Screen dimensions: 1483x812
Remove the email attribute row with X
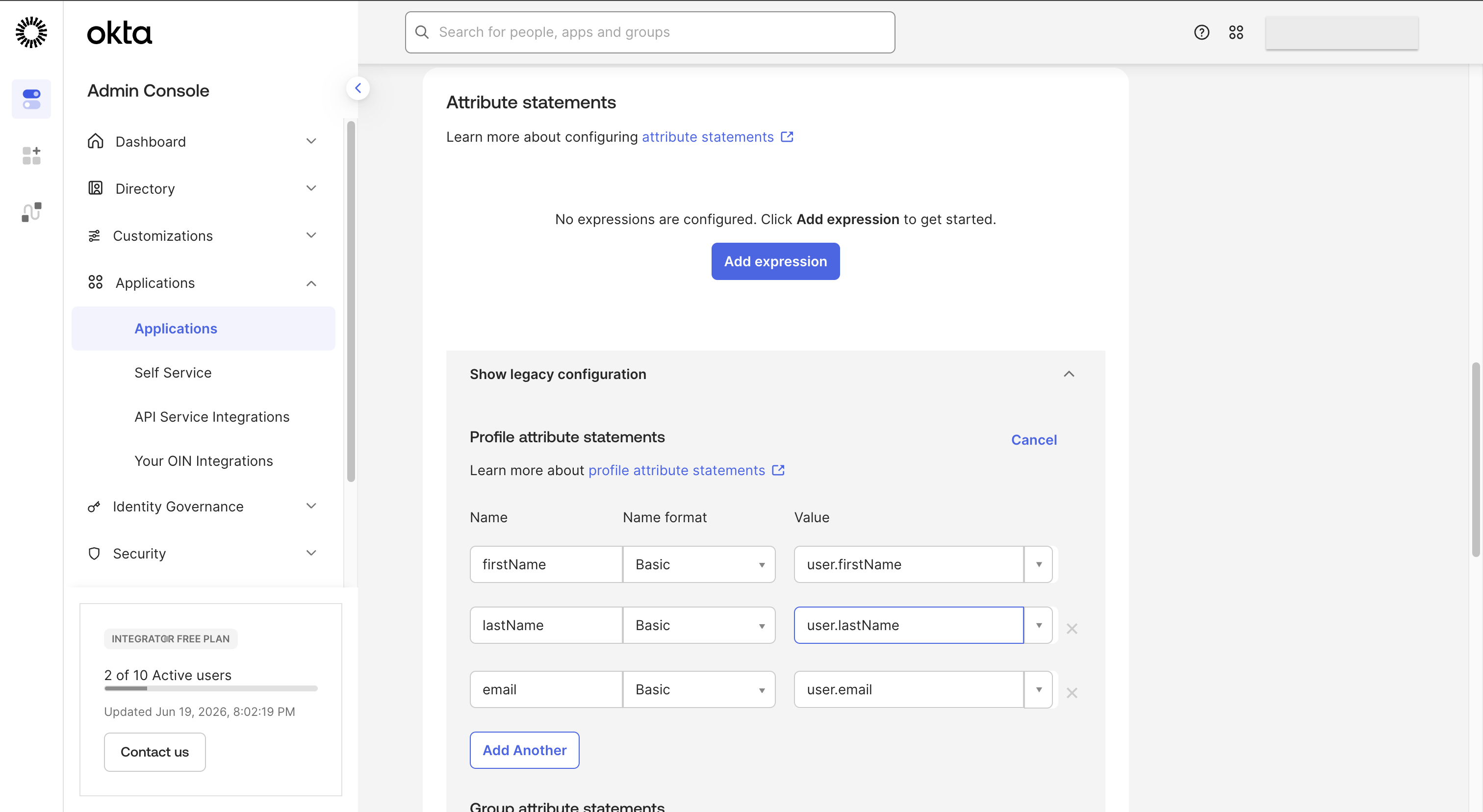click(1072, 693)
